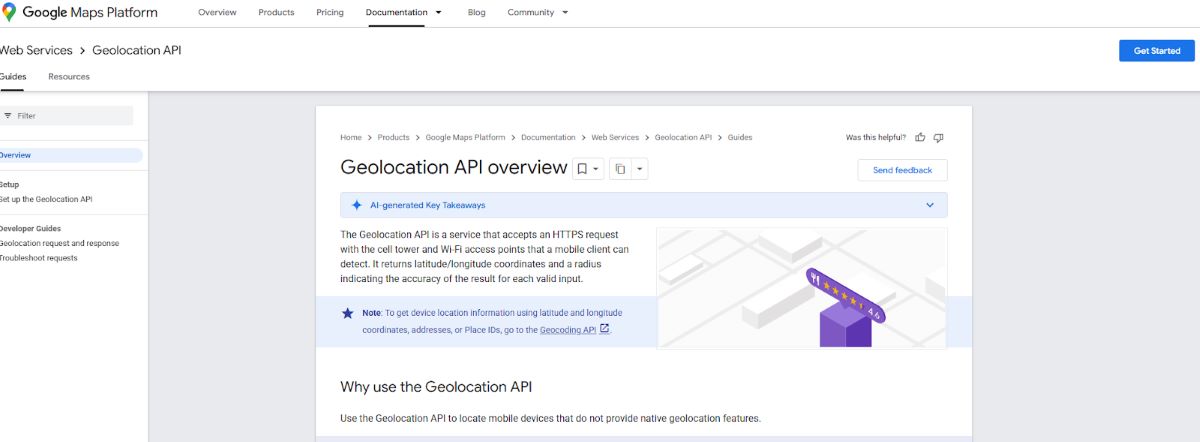Click the copy page icon beside title
Viewport: 1200px width, 442px height.
click(x=620, y=170)
